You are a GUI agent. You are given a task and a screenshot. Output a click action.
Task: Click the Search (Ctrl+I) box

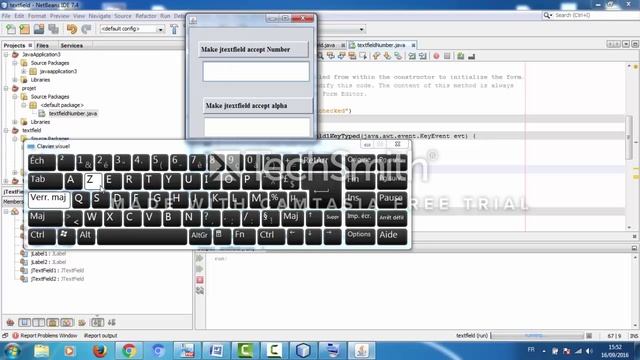[592, 16]
